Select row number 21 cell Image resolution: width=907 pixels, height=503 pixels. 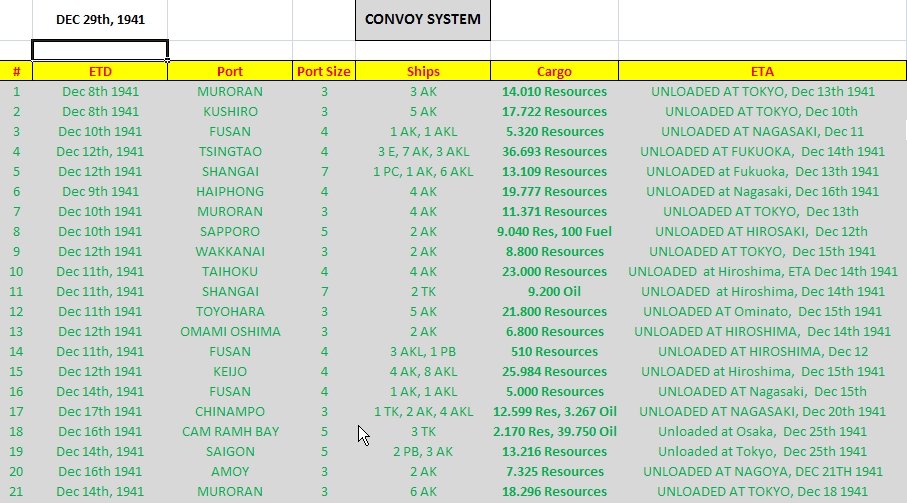[16, 491]
